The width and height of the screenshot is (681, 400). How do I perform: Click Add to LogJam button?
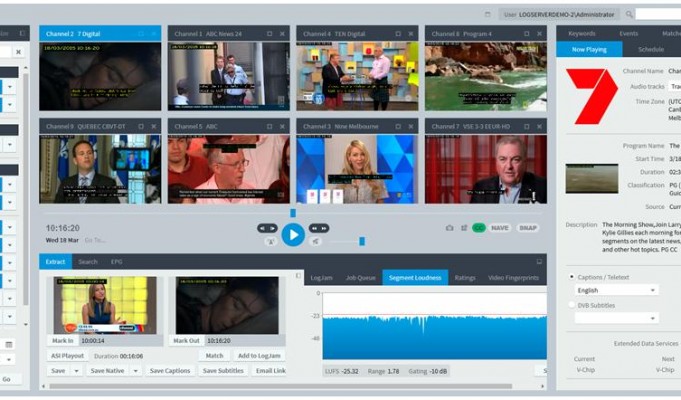click(x=259, y=356)
